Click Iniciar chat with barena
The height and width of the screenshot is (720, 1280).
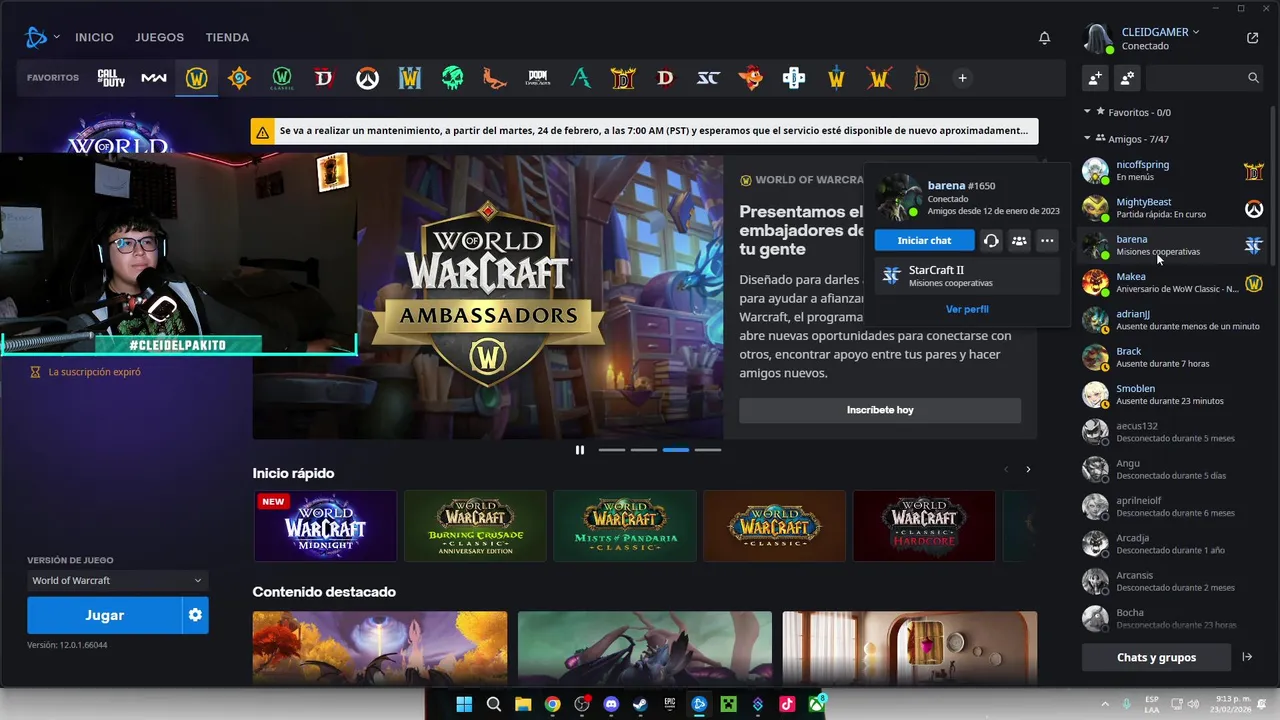(924, 240)
